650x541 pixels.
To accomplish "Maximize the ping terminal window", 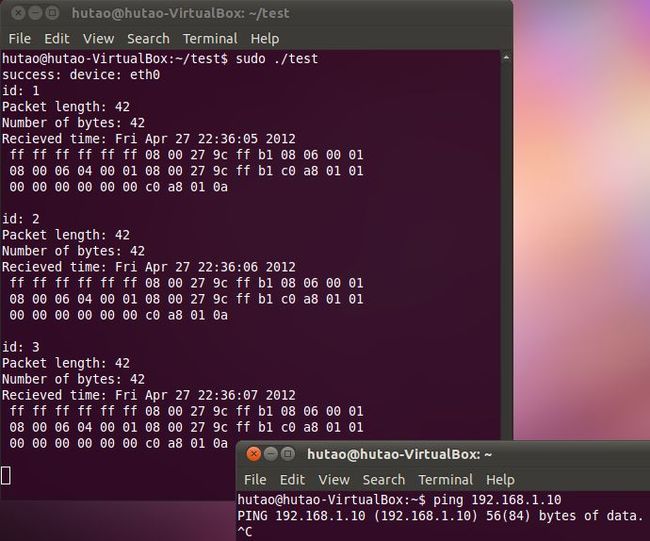I will 287,454.
